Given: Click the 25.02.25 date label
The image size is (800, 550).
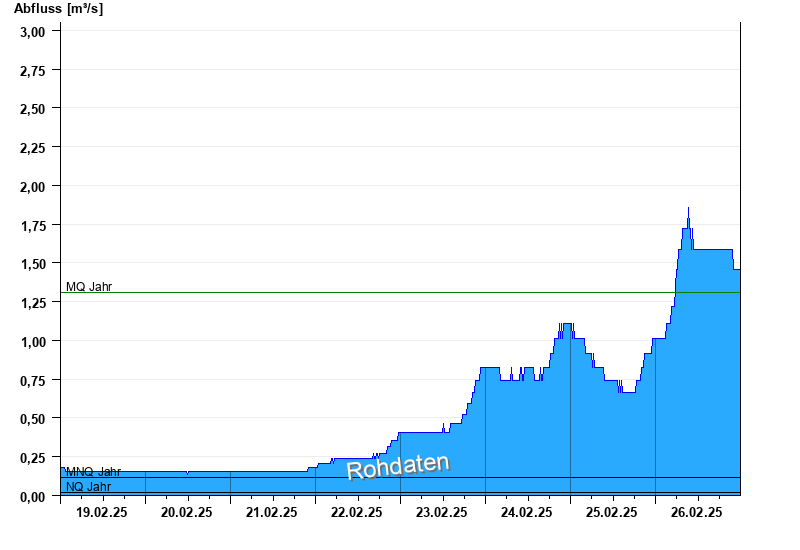Looking at the screenshot, I should click(612, 512).
